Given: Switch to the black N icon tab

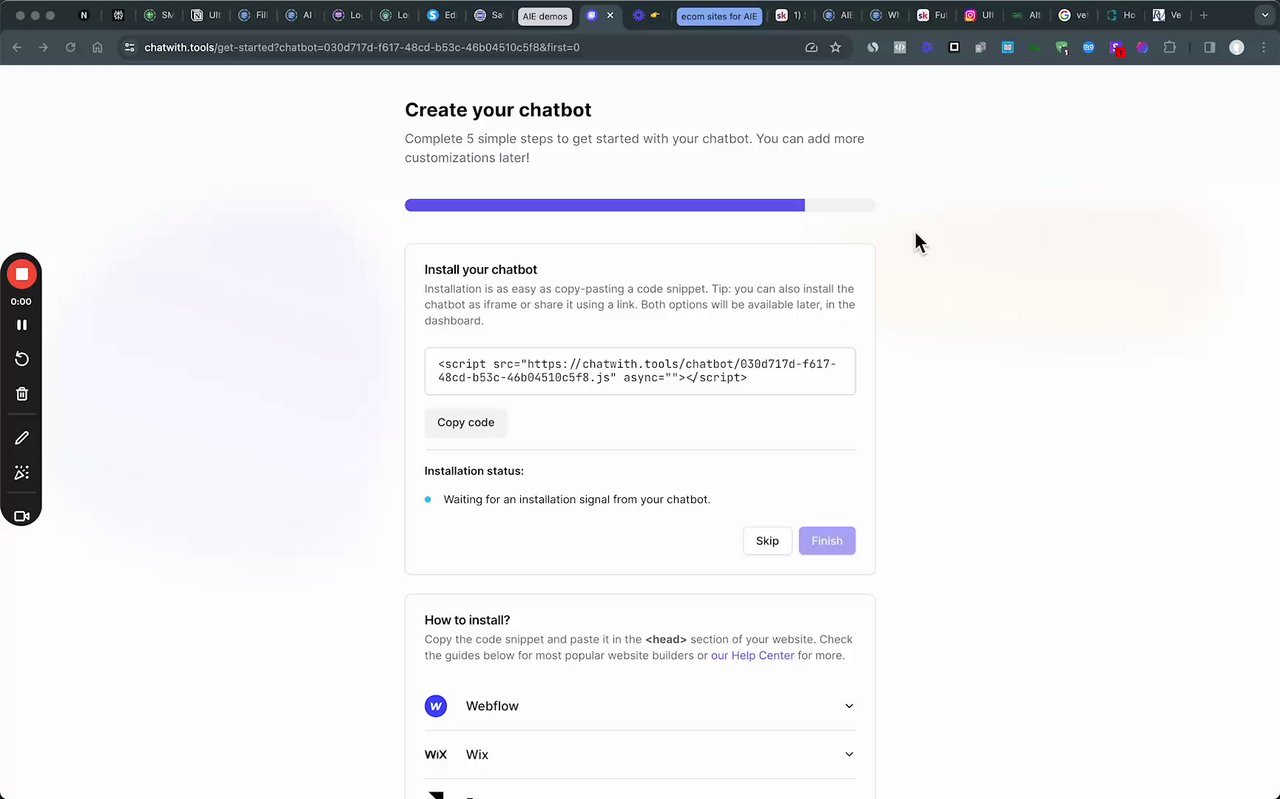Looking at the screenshot, I should [x=84, y=15].
